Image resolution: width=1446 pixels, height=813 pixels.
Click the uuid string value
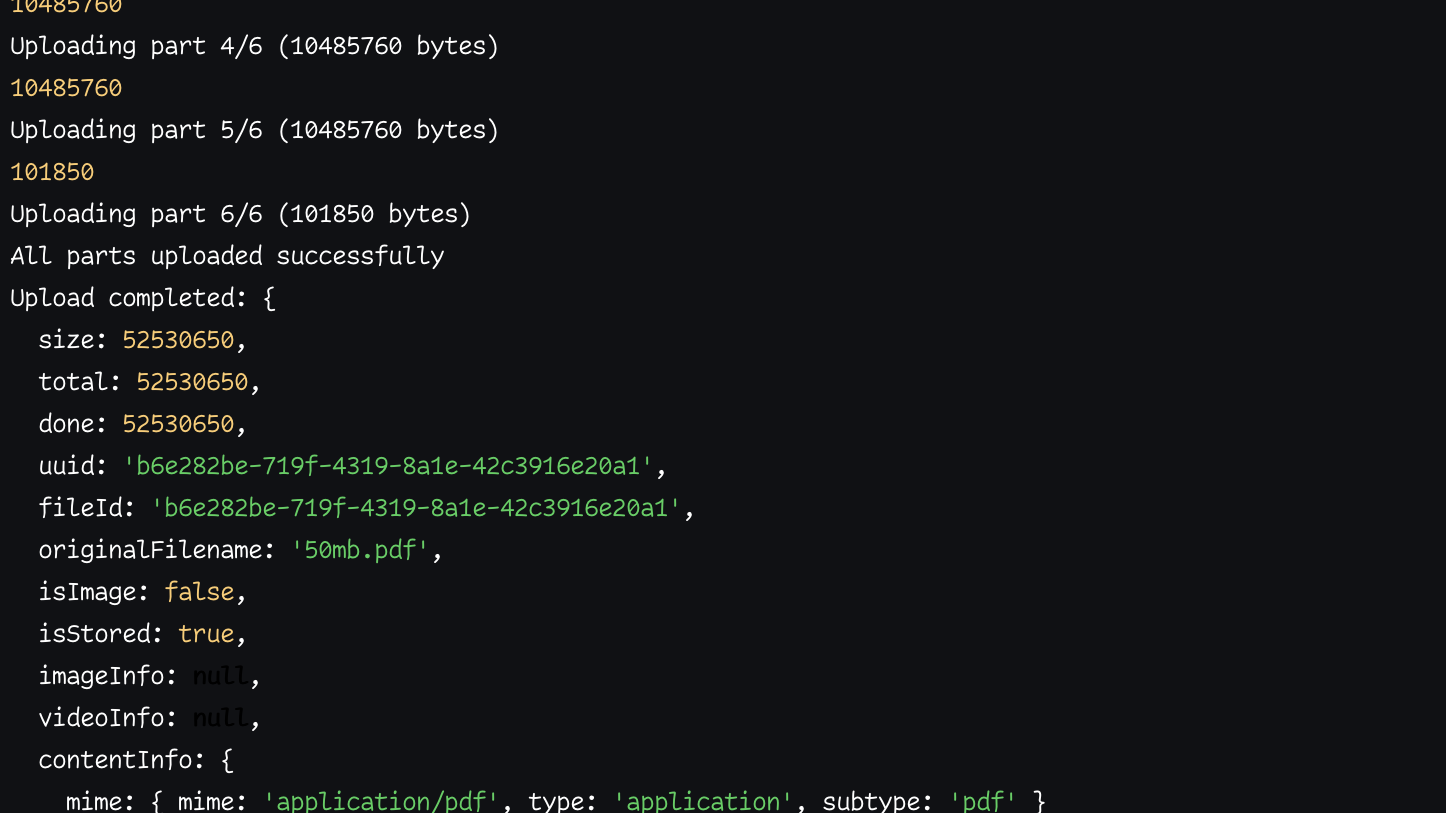coord(388,466)
